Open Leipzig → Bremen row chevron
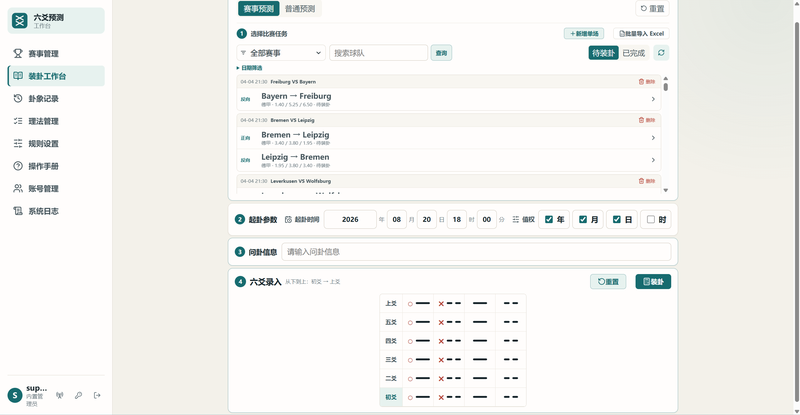800x415 pixels. click(x=653, y=160)
